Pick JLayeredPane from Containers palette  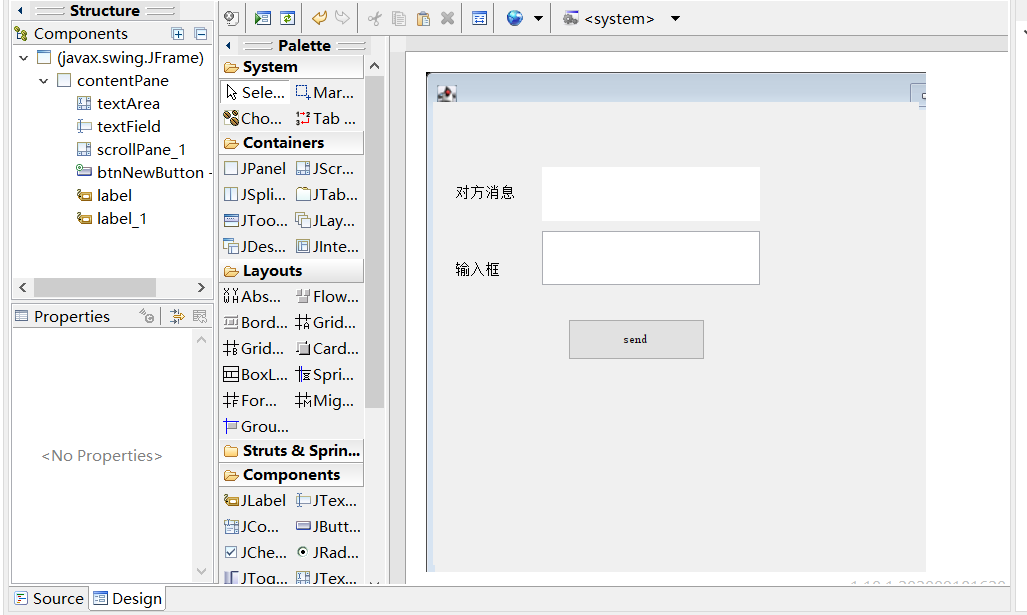[325, 221]
